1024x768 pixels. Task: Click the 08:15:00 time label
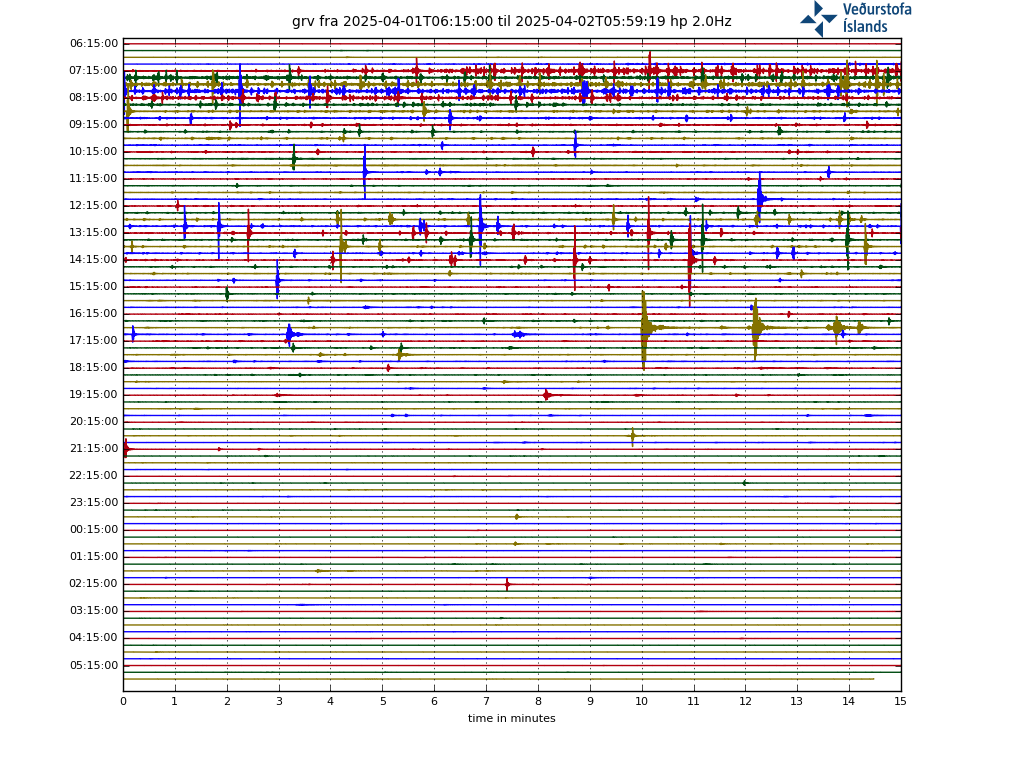pos(94,97)
